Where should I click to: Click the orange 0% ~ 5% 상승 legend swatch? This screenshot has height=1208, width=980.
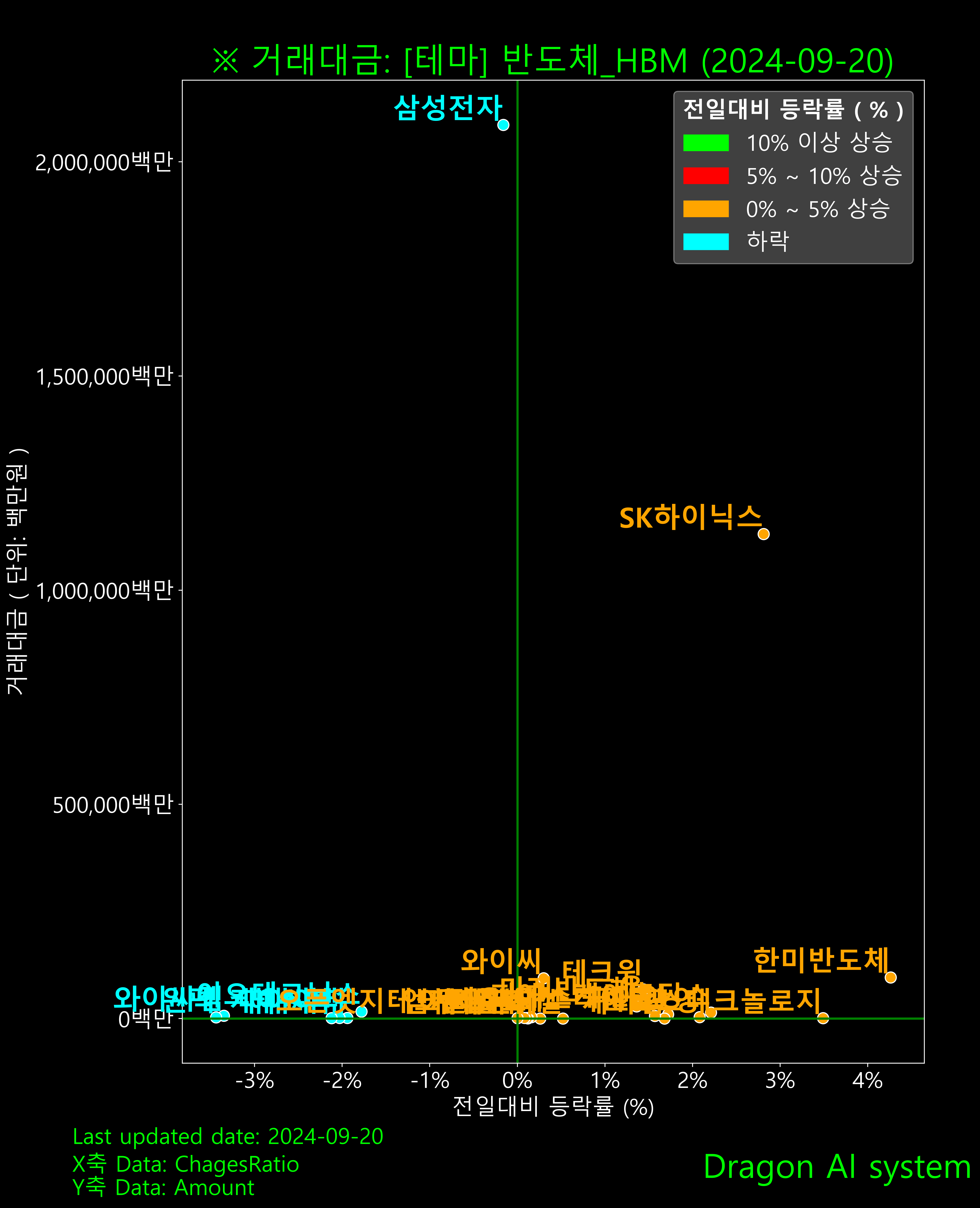click(x=706, y=209)
